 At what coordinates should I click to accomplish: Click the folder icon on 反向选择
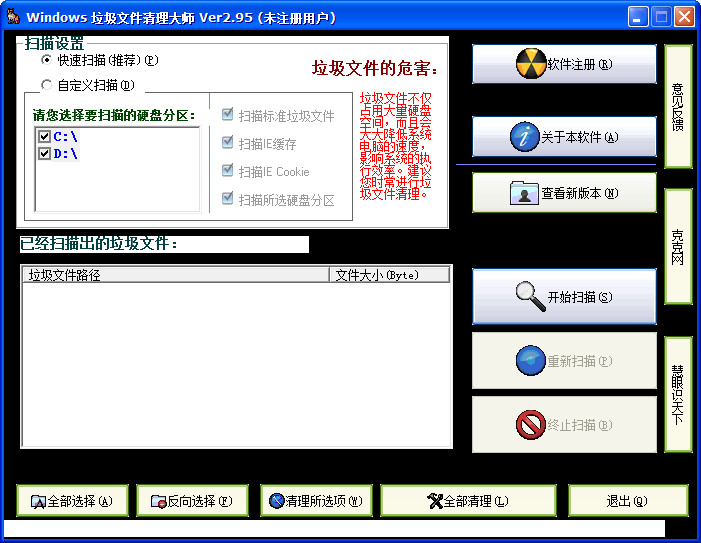(159, 501)
